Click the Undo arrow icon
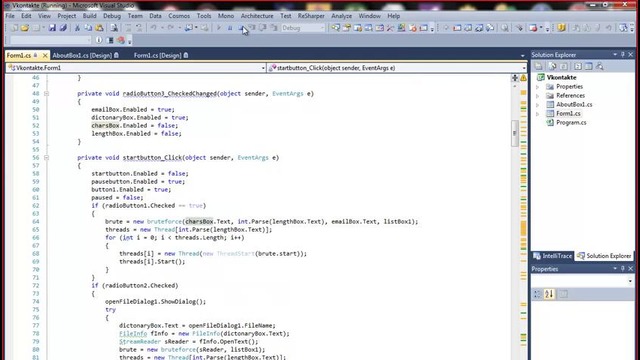 pos(153,28)
